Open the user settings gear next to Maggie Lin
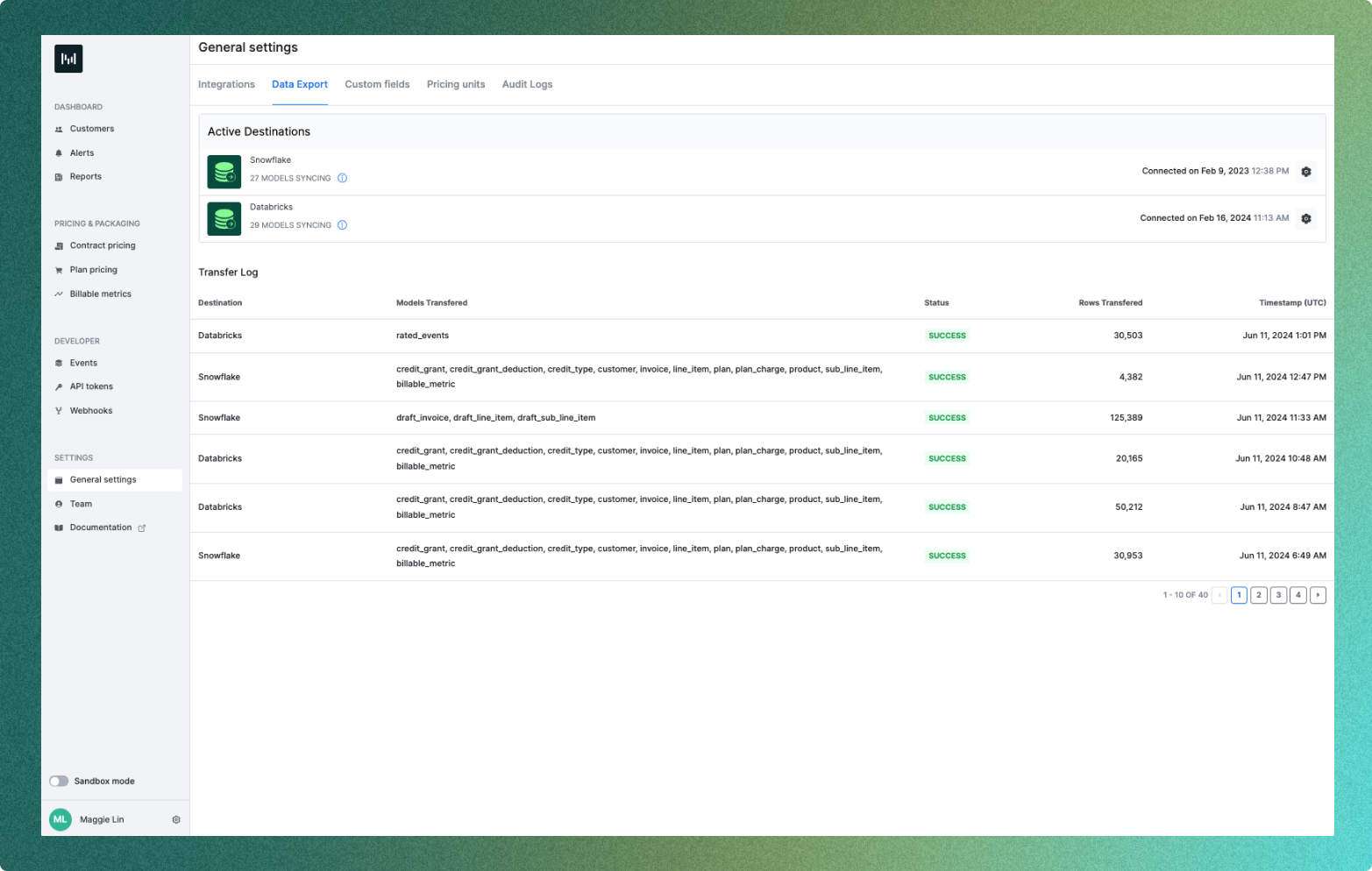Image resolution: width=1372 pixels, height=871 pixels. coord(175,819)
